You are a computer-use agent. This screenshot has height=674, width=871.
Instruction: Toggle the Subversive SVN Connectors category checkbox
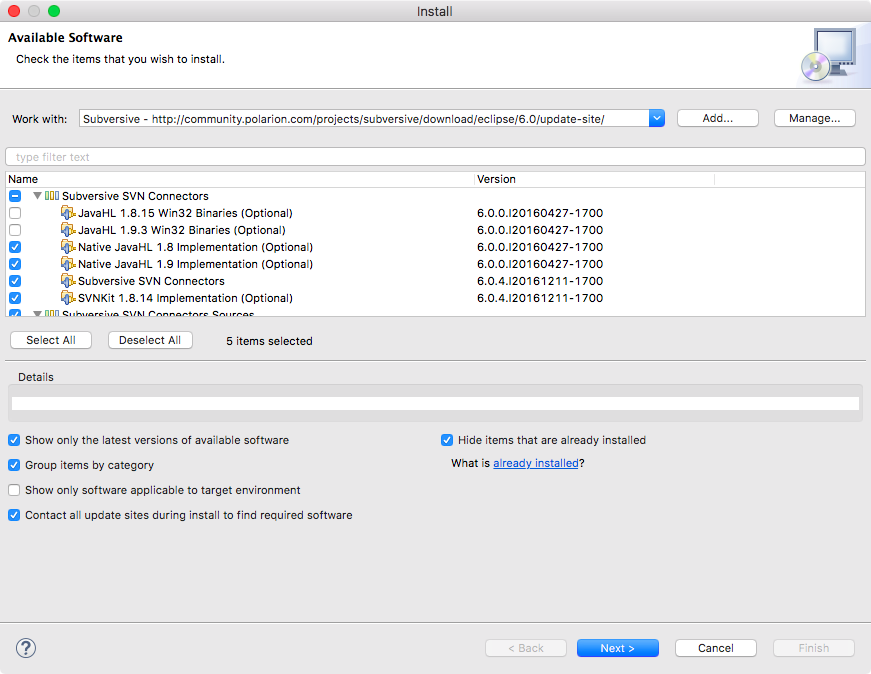pyautogui.click(x=15, y=196)
